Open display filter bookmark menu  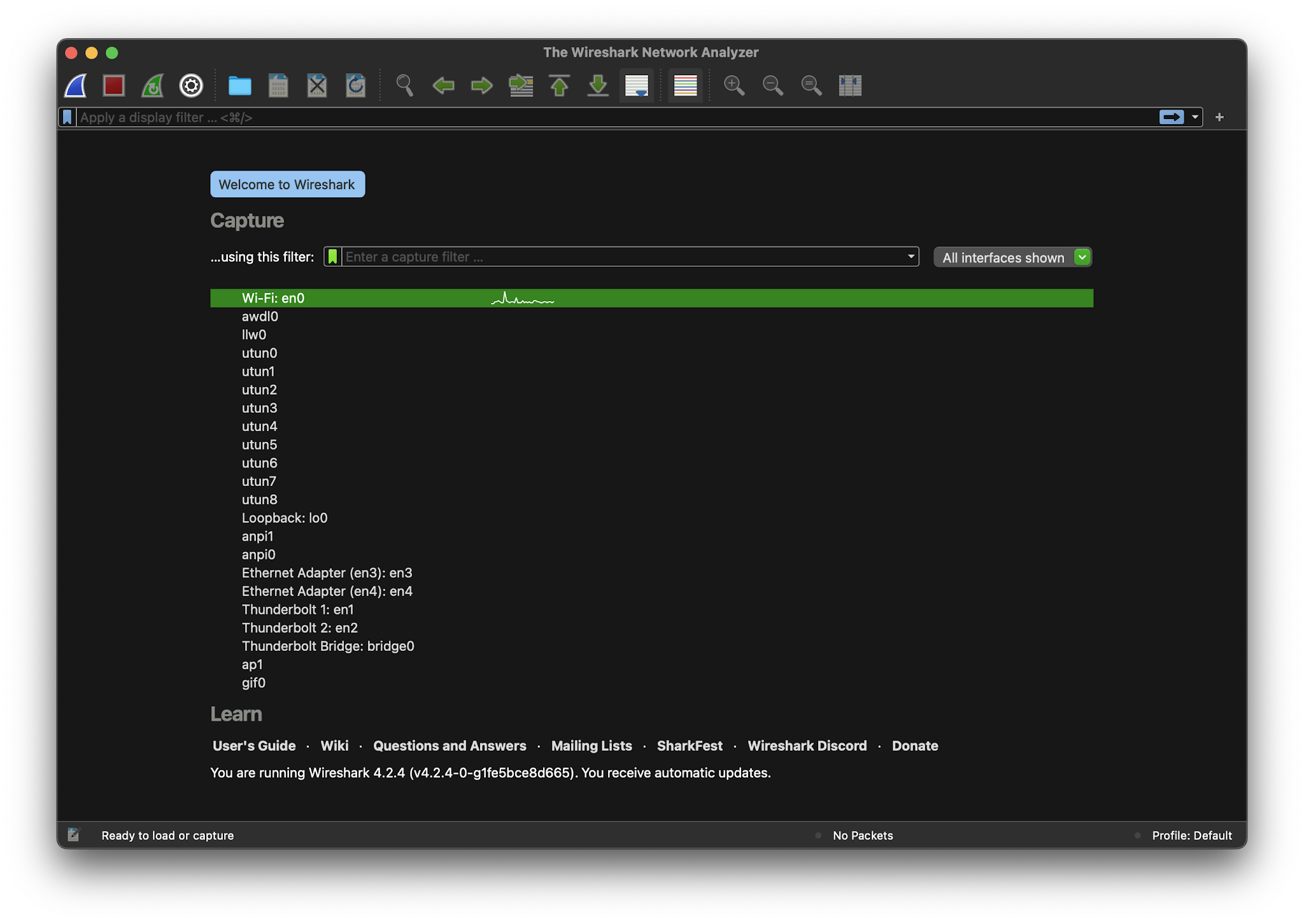(67, 117)
